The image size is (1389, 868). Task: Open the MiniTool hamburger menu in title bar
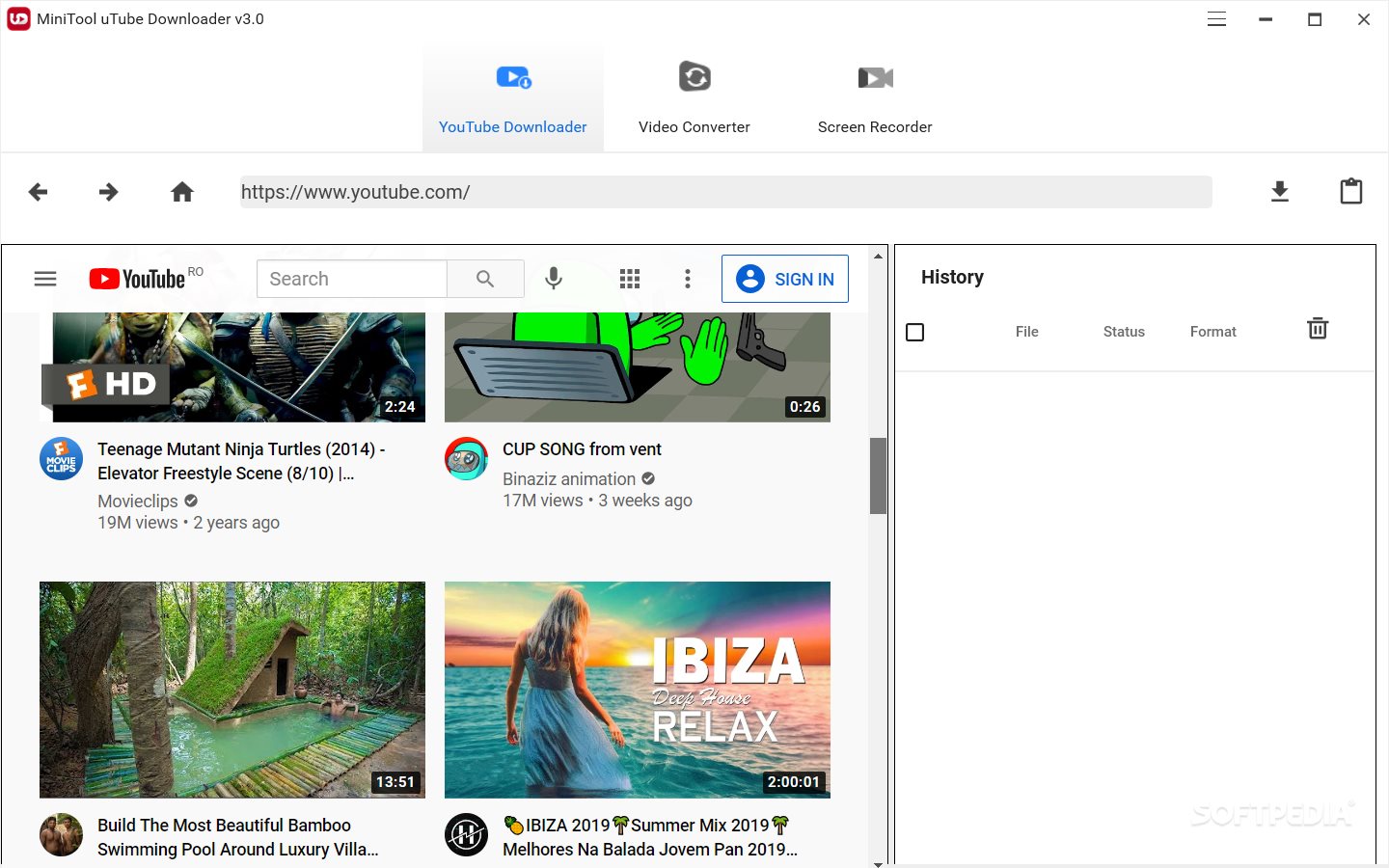[1216, 19]
